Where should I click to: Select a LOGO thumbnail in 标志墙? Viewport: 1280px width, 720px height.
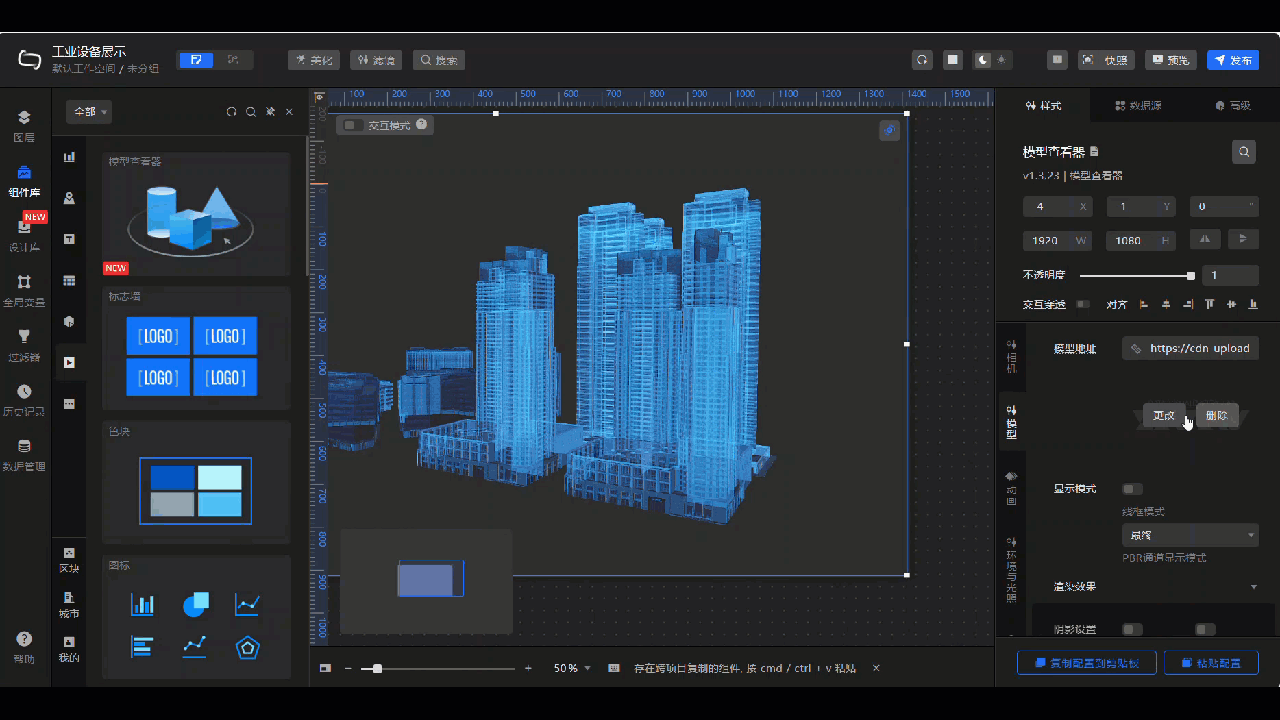click(158, 336)
